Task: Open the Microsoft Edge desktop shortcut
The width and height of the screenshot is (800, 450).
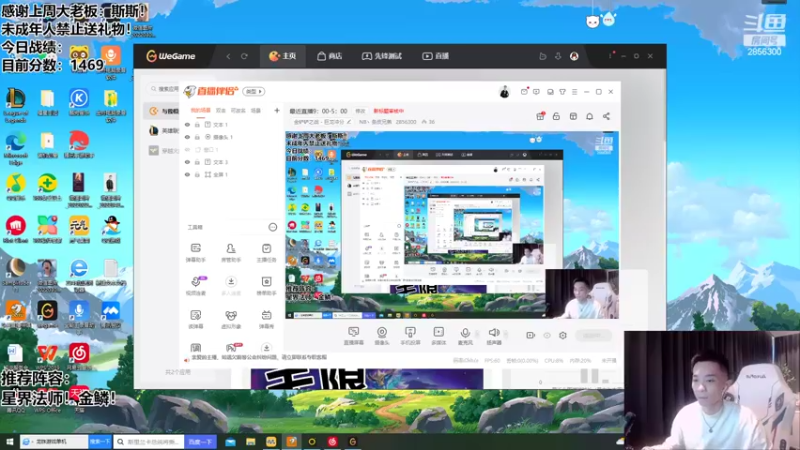Action: [15, 148]
